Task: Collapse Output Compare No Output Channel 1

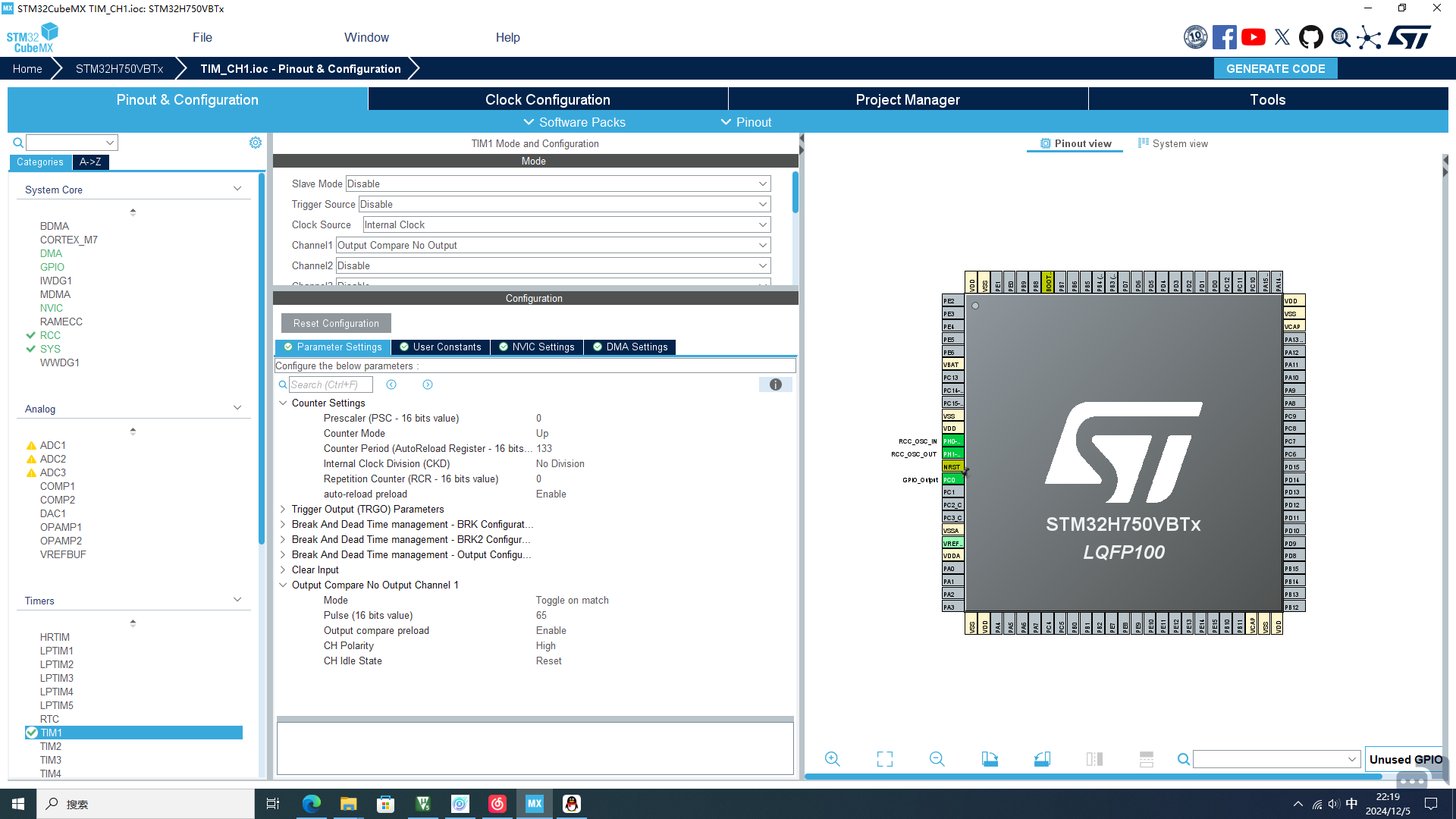Action: pos(283,585)
